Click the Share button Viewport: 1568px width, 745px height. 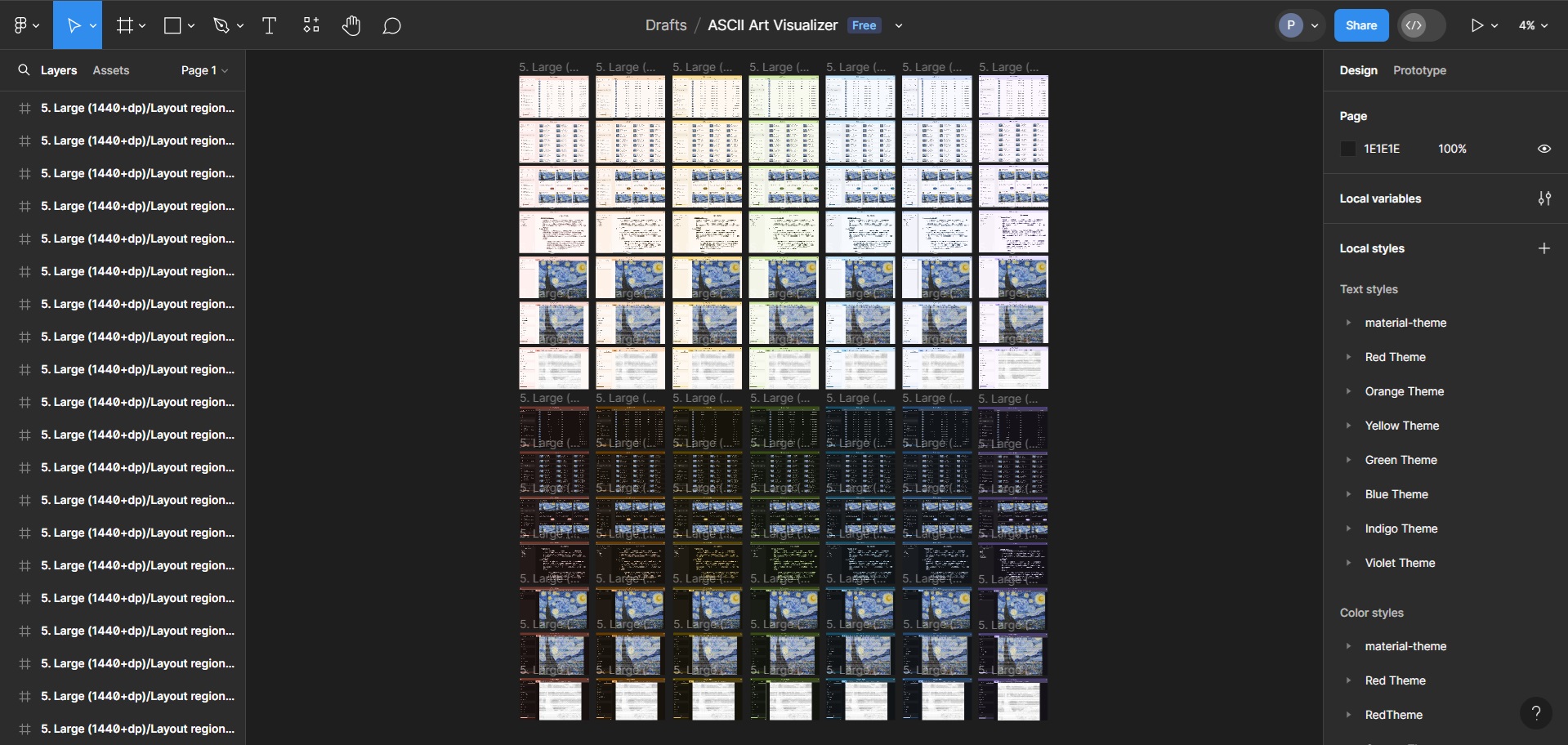[1360, 25]
